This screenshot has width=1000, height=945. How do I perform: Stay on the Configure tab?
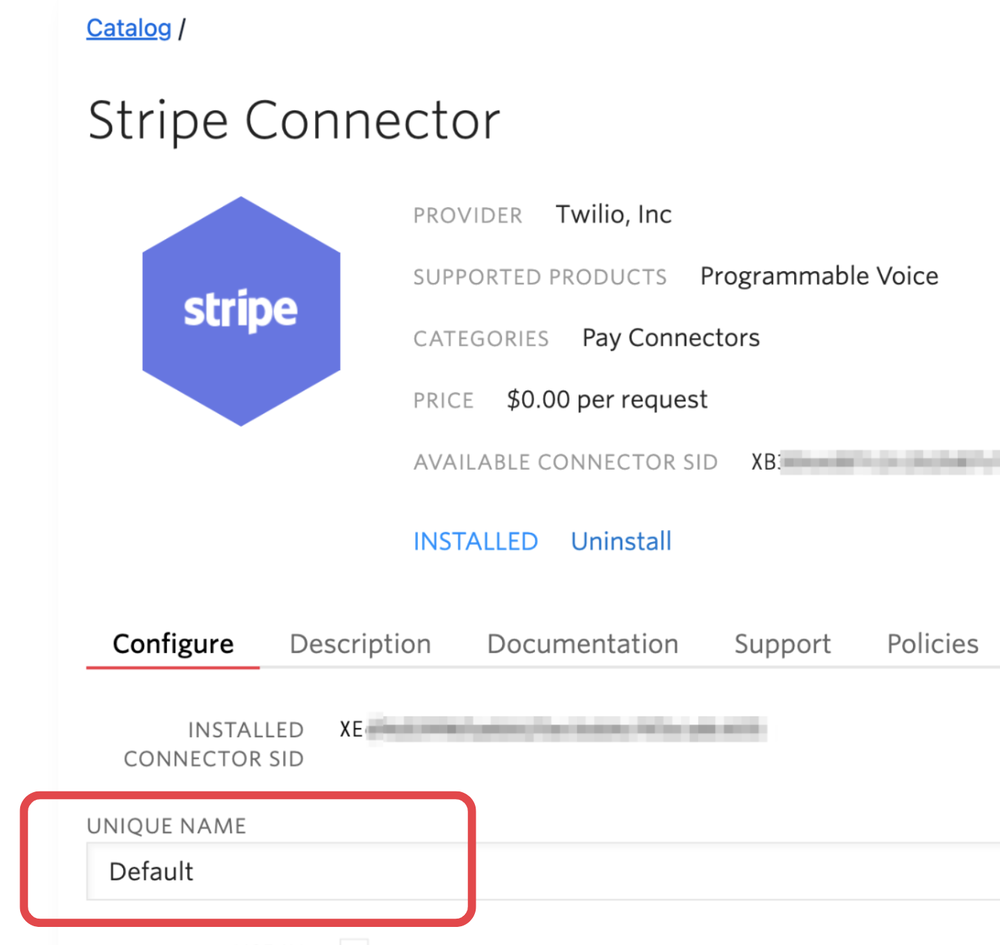click(x=172, y=644)
